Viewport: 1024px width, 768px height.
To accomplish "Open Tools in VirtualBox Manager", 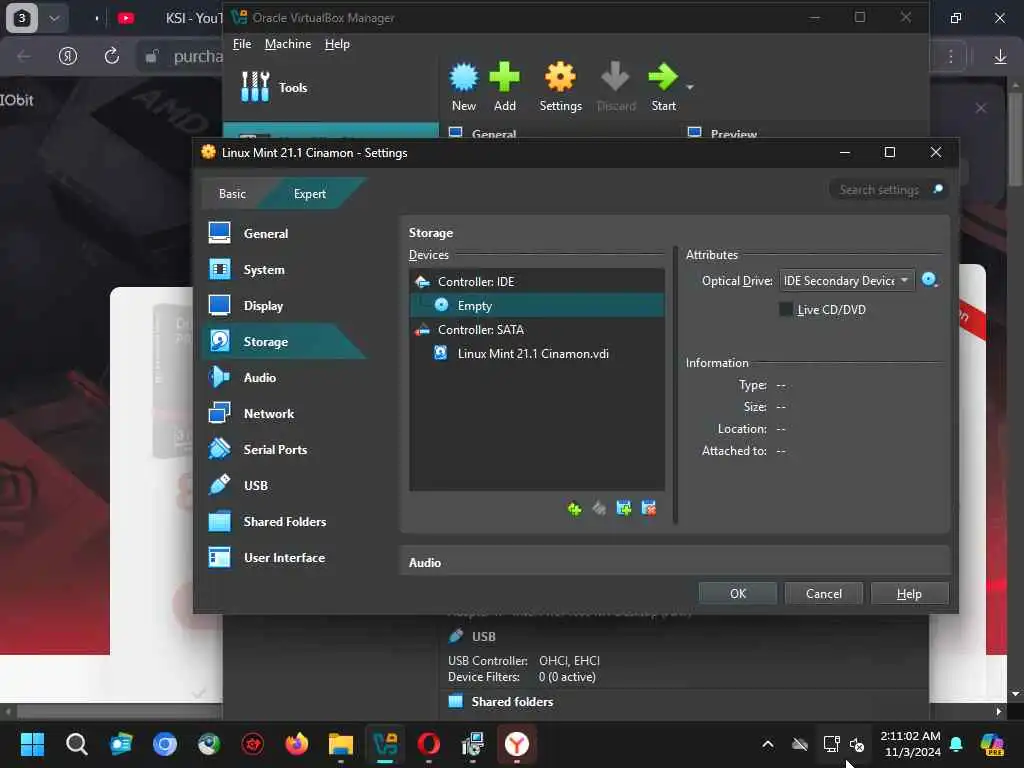I will point(274,87).
